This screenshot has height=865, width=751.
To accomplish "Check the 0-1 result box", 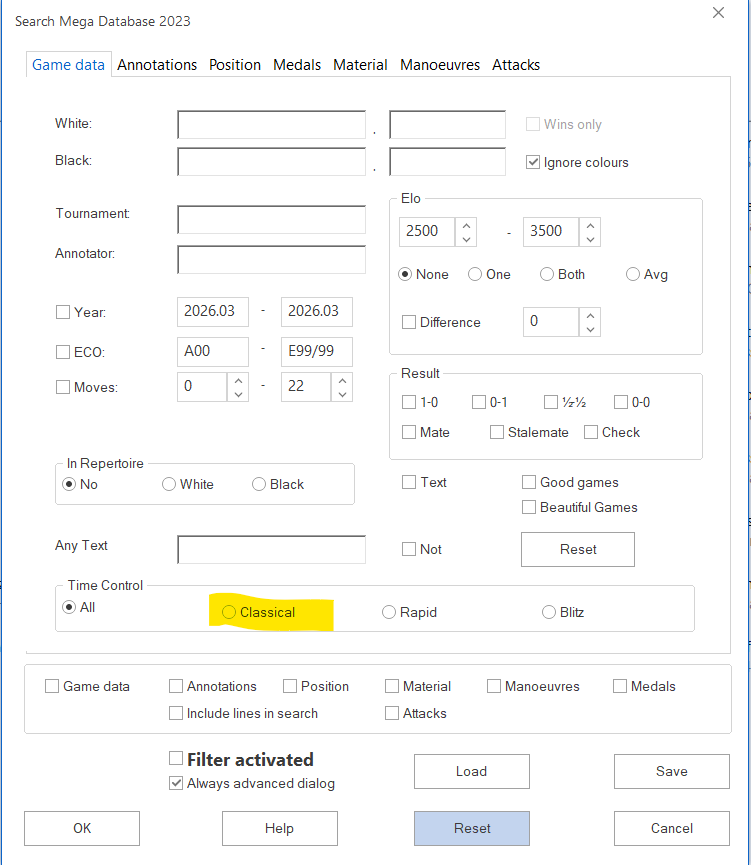I will [479, 402].
